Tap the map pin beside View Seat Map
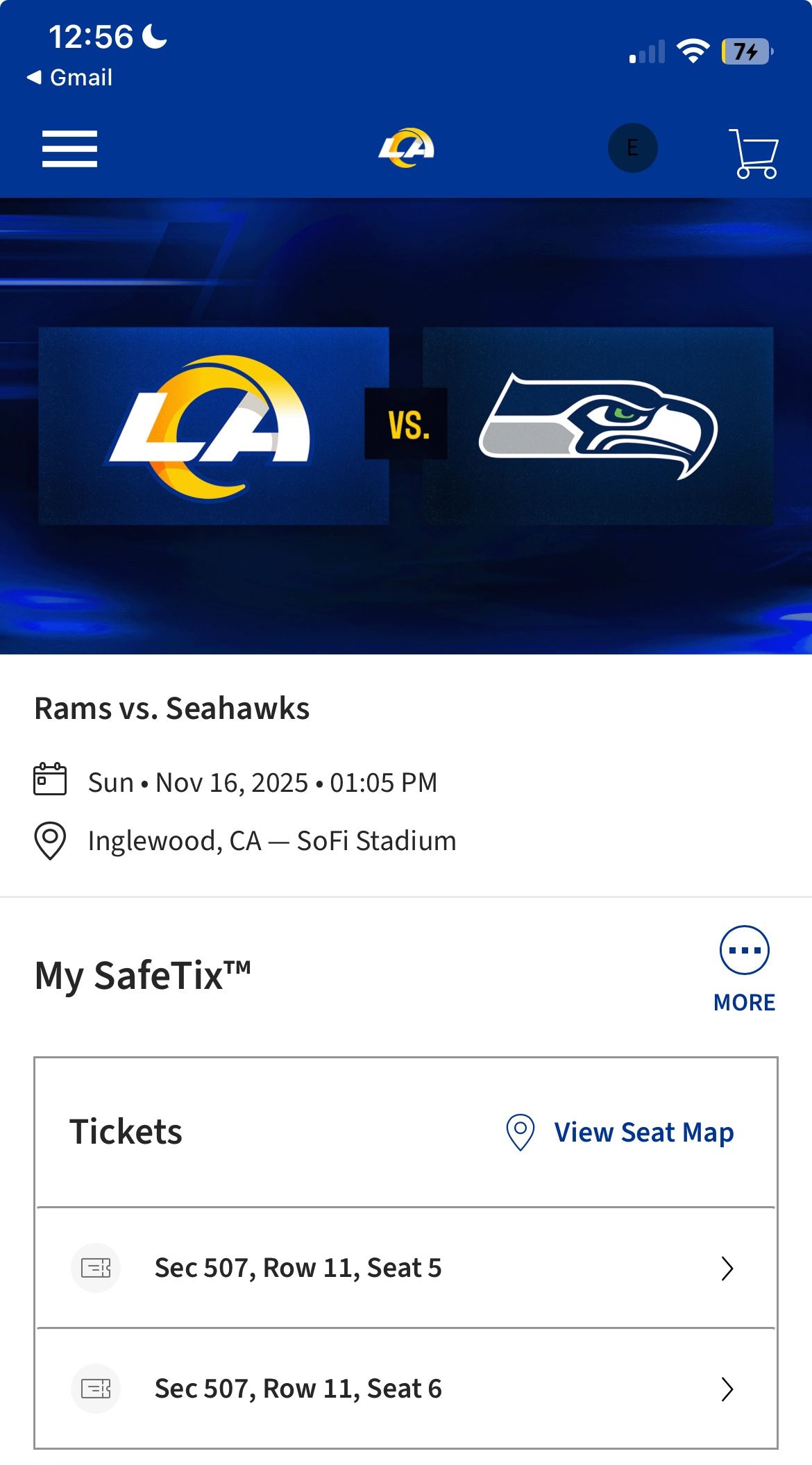 coord(519,1131)
